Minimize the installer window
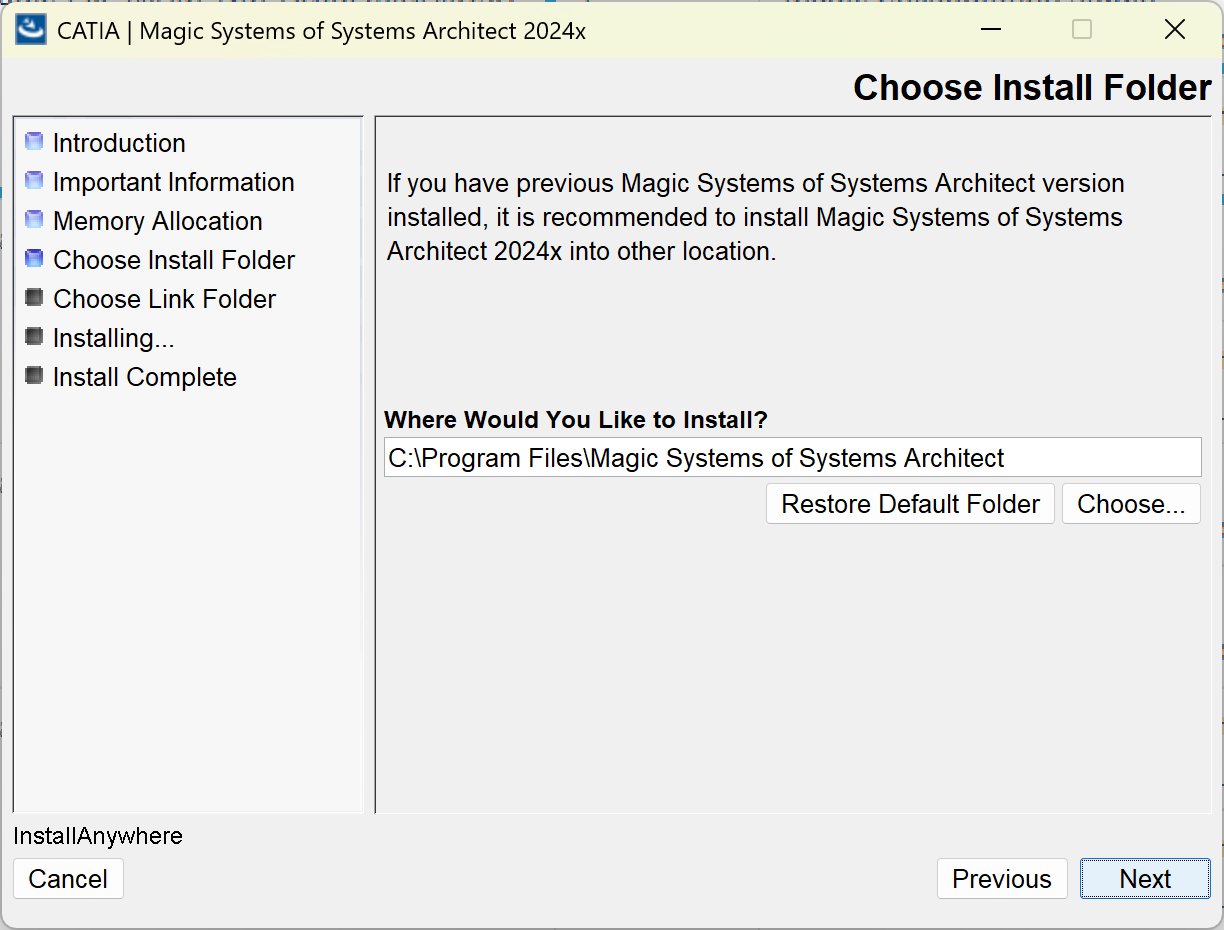 pyautogui.click(x=991, y=30)
